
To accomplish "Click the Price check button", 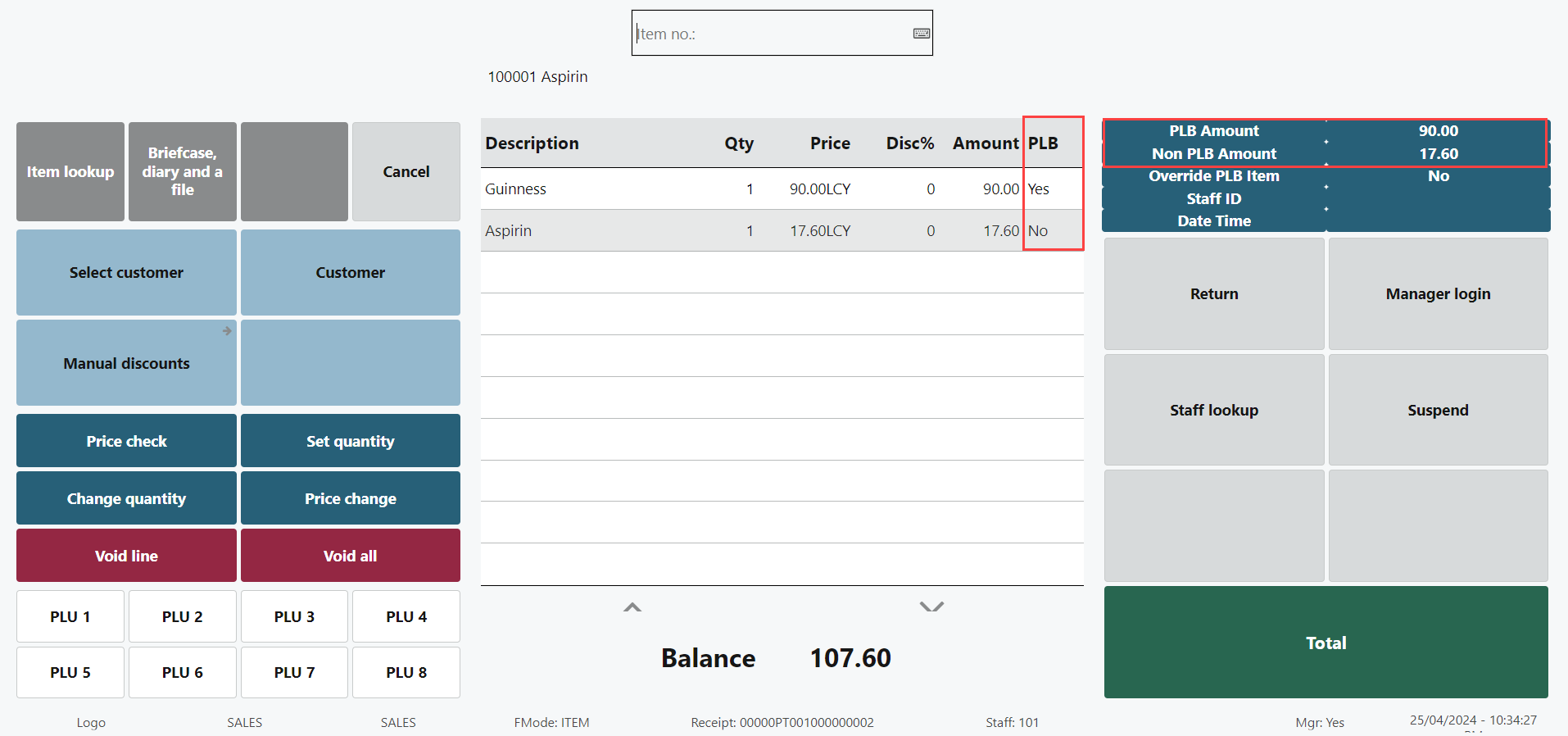I will point(126,441).
